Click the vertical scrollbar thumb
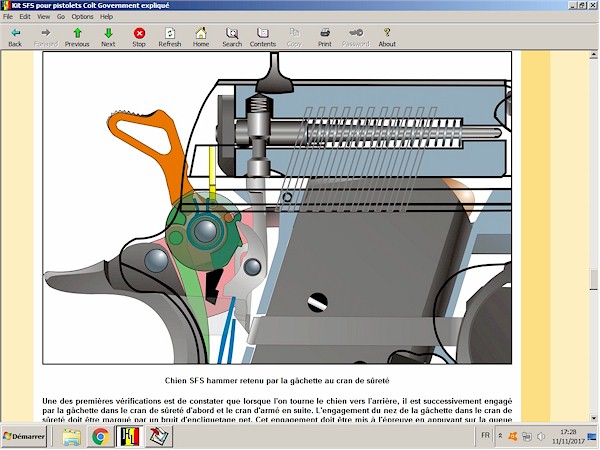600x450 pixels. (593, 279)
